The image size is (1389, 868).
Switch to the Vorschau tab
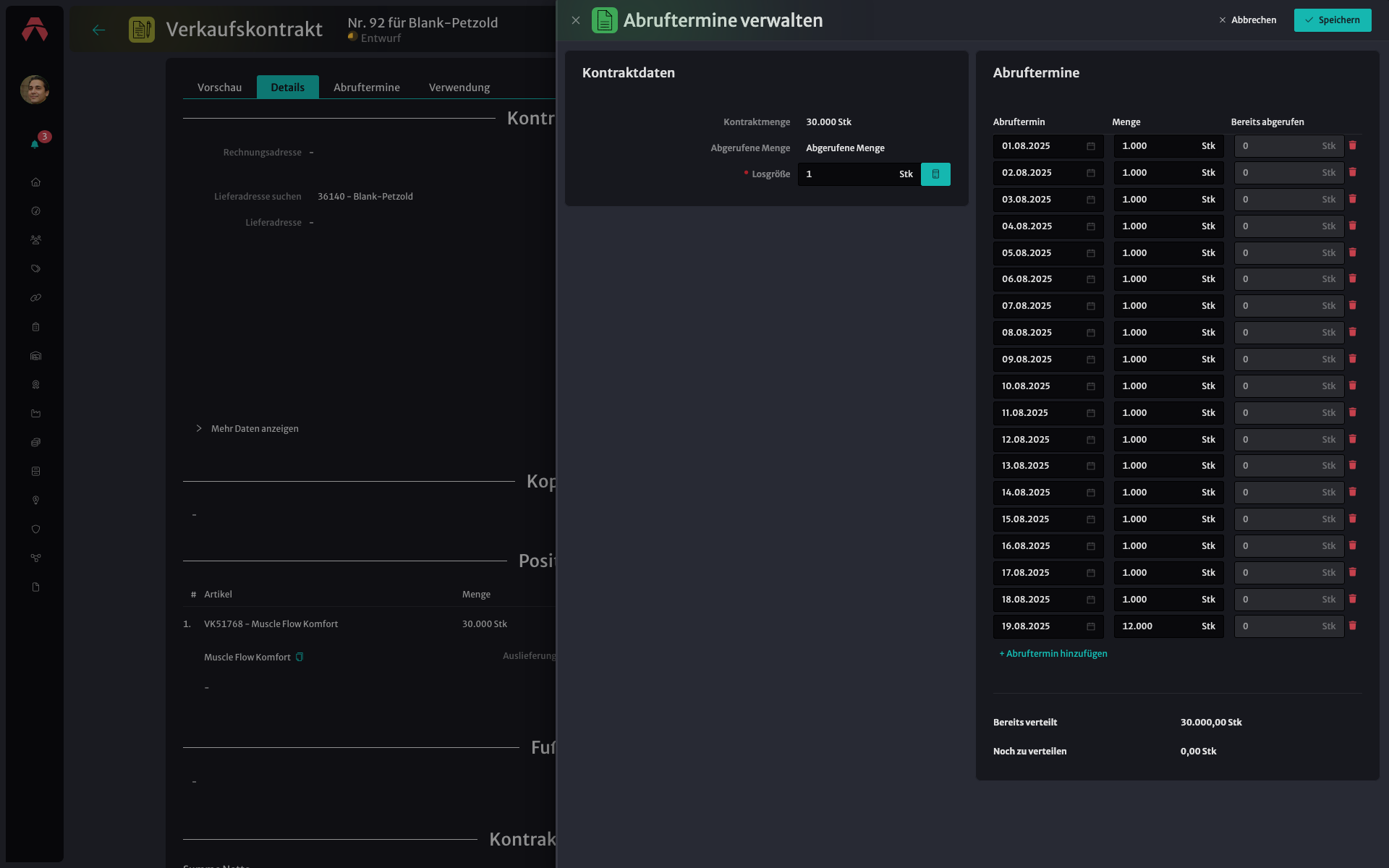click(220, 87)
